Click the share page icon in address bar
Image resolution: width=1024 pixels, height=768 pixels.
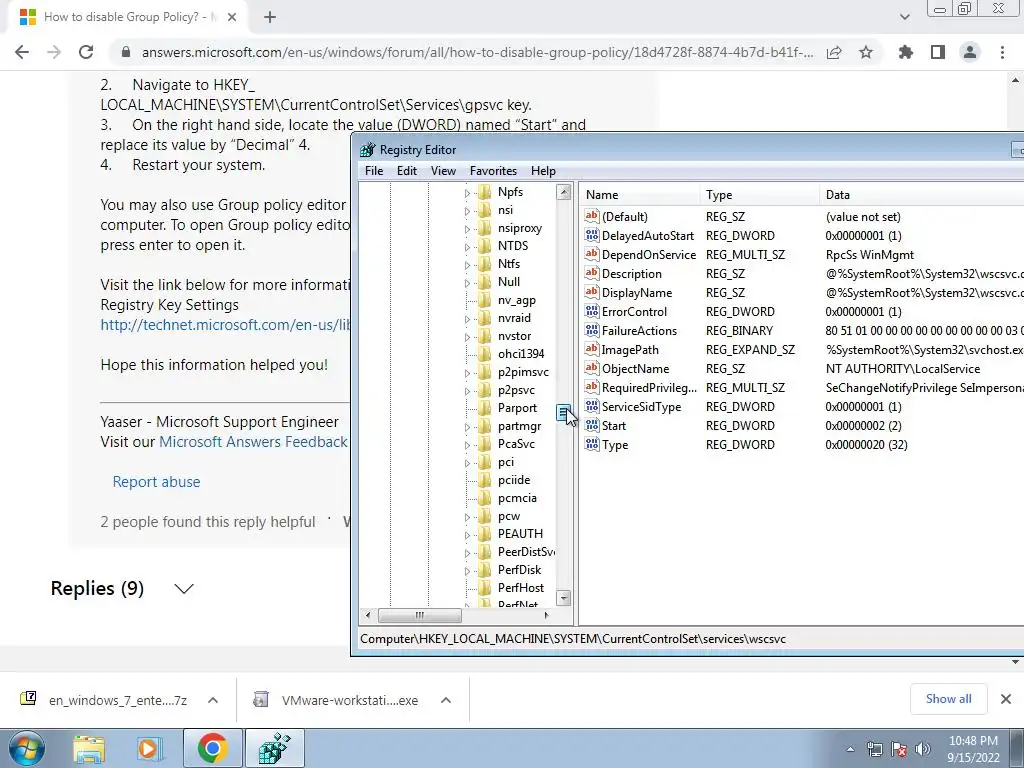[x=834, y=52]
